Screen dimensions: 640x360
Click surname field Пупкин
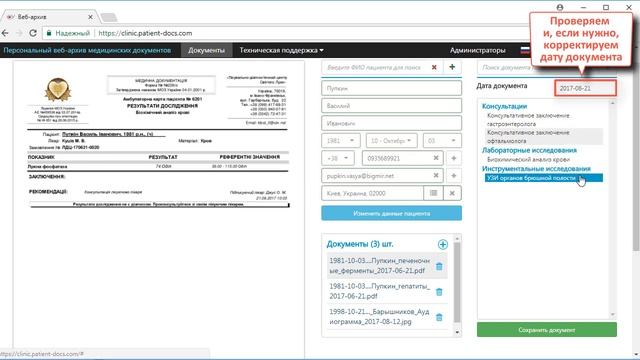(x=391, y=88)
